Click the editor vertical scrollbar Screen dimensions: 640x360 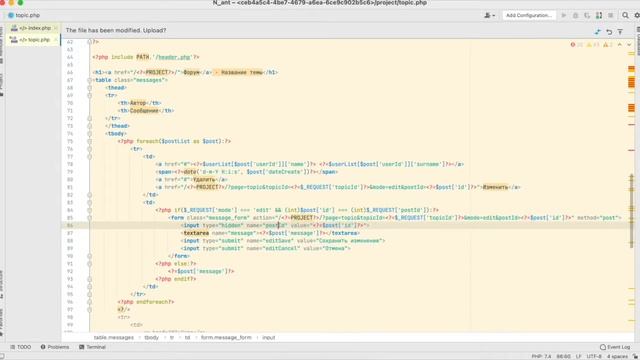tap(631, 210)
